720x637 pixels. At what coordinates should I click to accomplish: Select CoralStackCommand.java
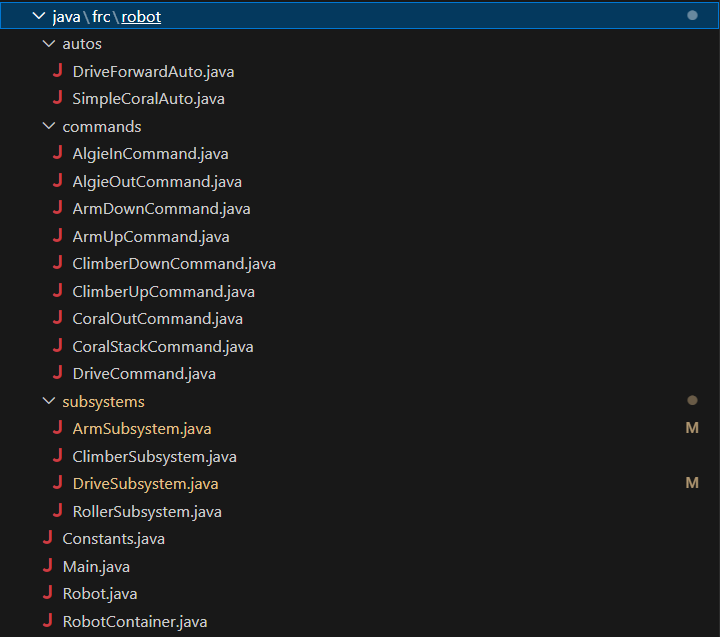pos(162,346)
